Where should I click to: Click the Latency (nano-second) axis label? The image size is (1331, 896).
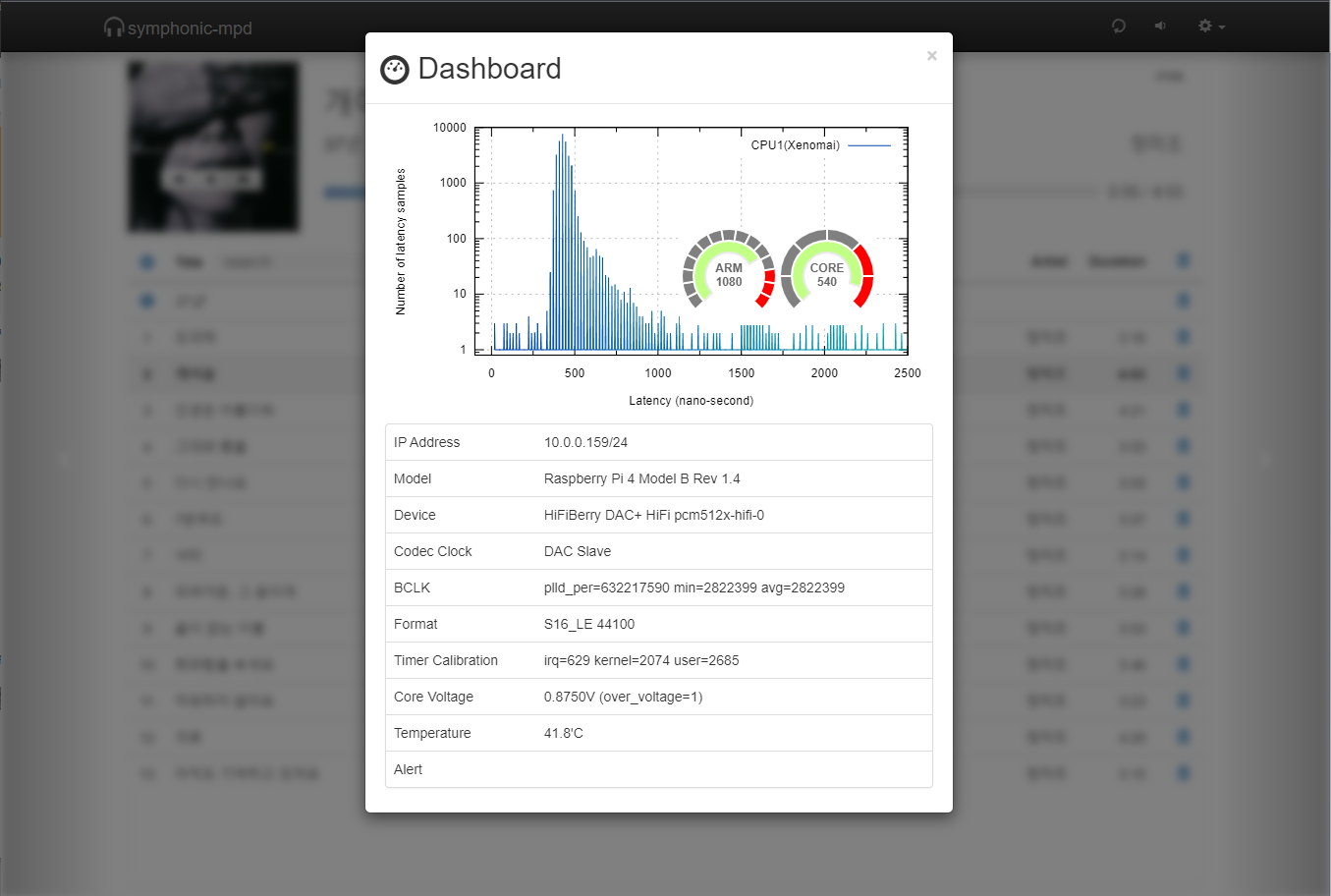pos(691,401)
